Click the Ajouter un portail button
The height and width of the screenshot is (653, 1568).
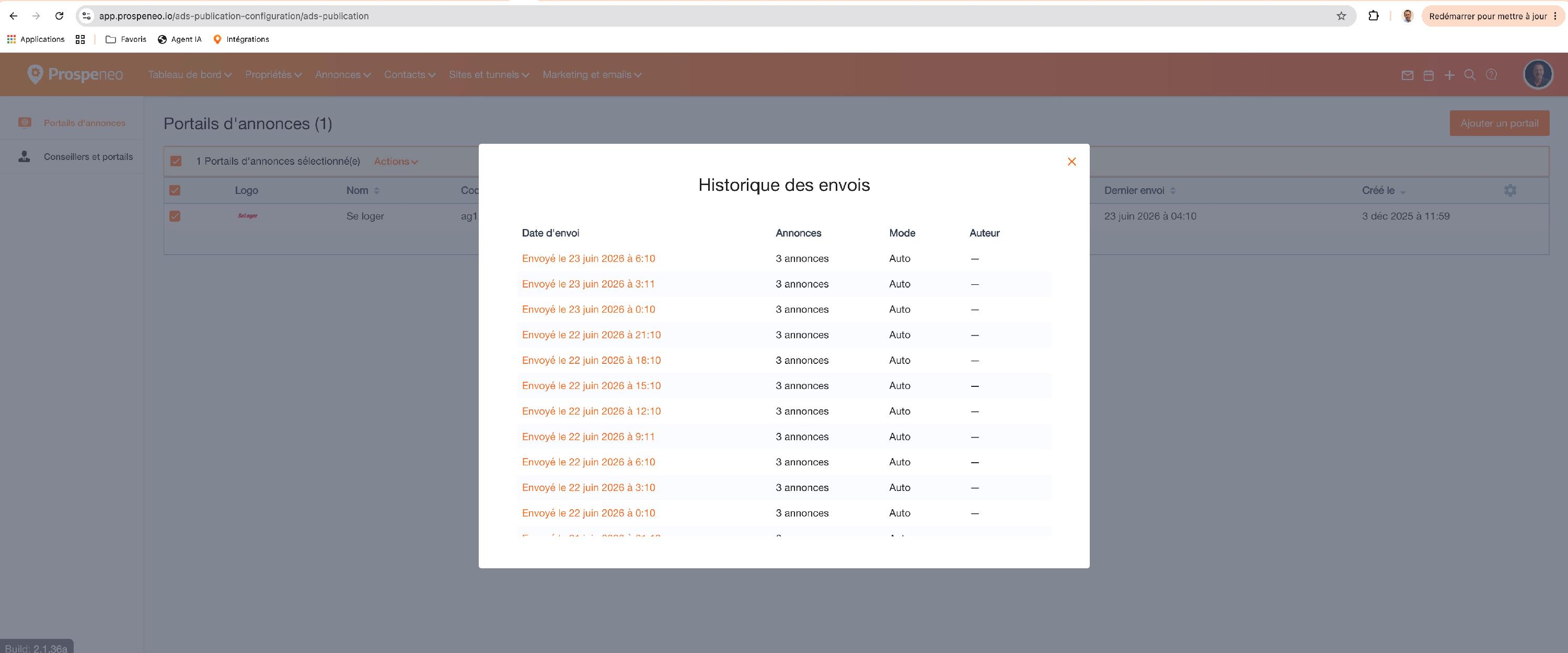pyautogui.click(x=1499, y=123)
